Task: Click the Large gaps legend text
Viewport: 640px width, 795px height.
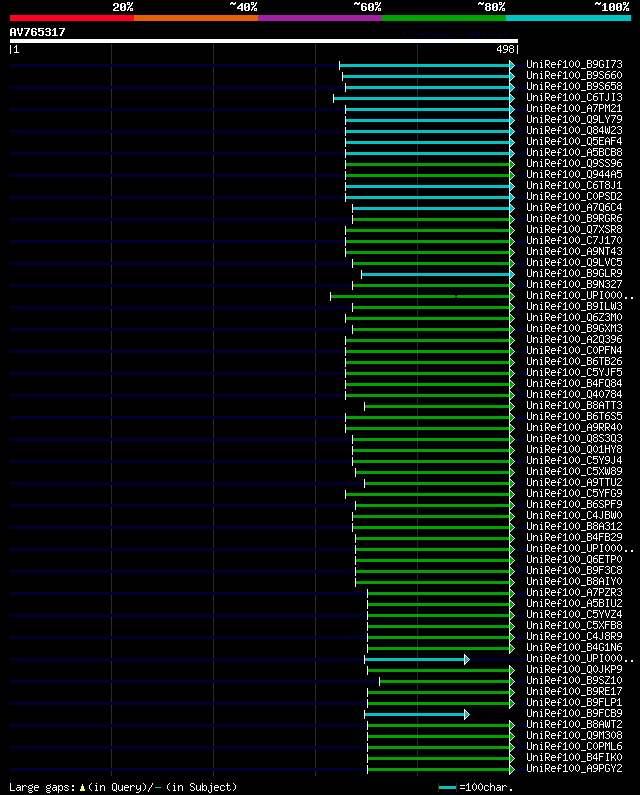Action: (x=123, y=787)
